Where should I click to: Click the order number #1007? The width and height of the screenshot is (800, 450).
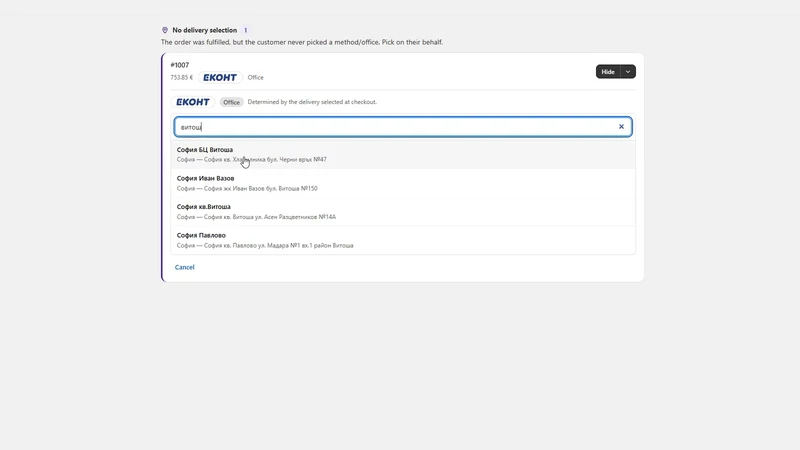point(180,65)
